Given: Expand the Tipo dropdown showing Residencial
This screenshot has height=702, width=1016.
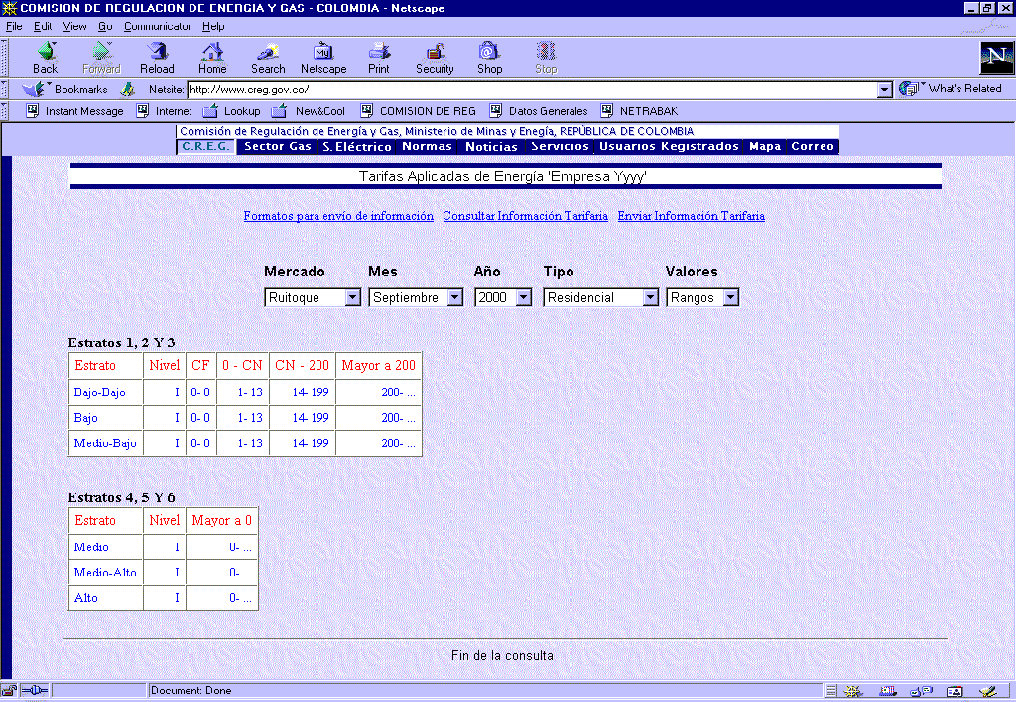Looking at the screenshot, I should pyautogui.click(x=602, y=297).
